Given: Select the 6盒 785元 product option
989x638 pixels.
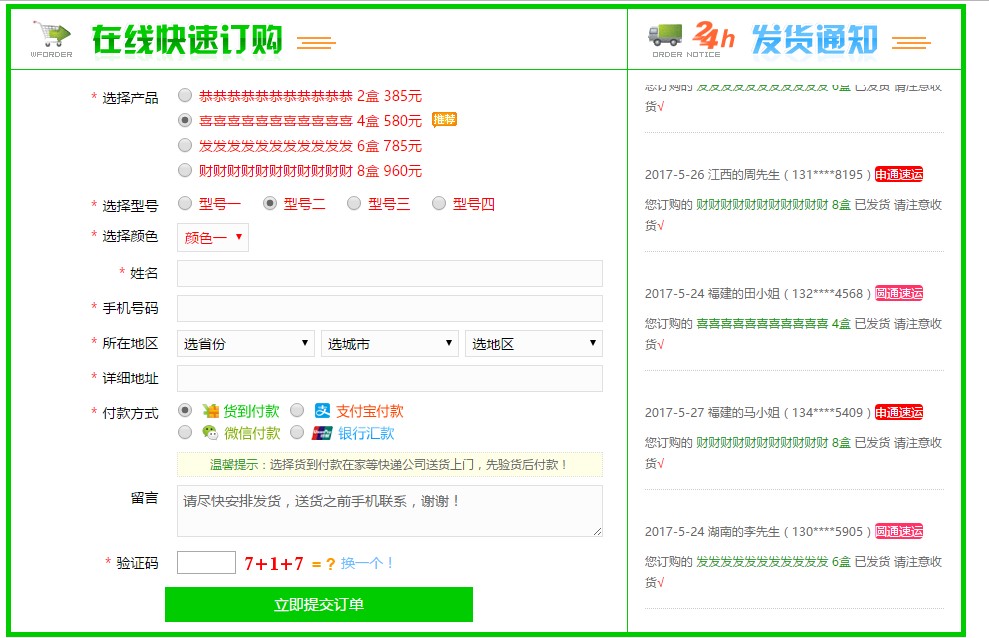Looking at the screenshot, I should click(x=185, y=145).
